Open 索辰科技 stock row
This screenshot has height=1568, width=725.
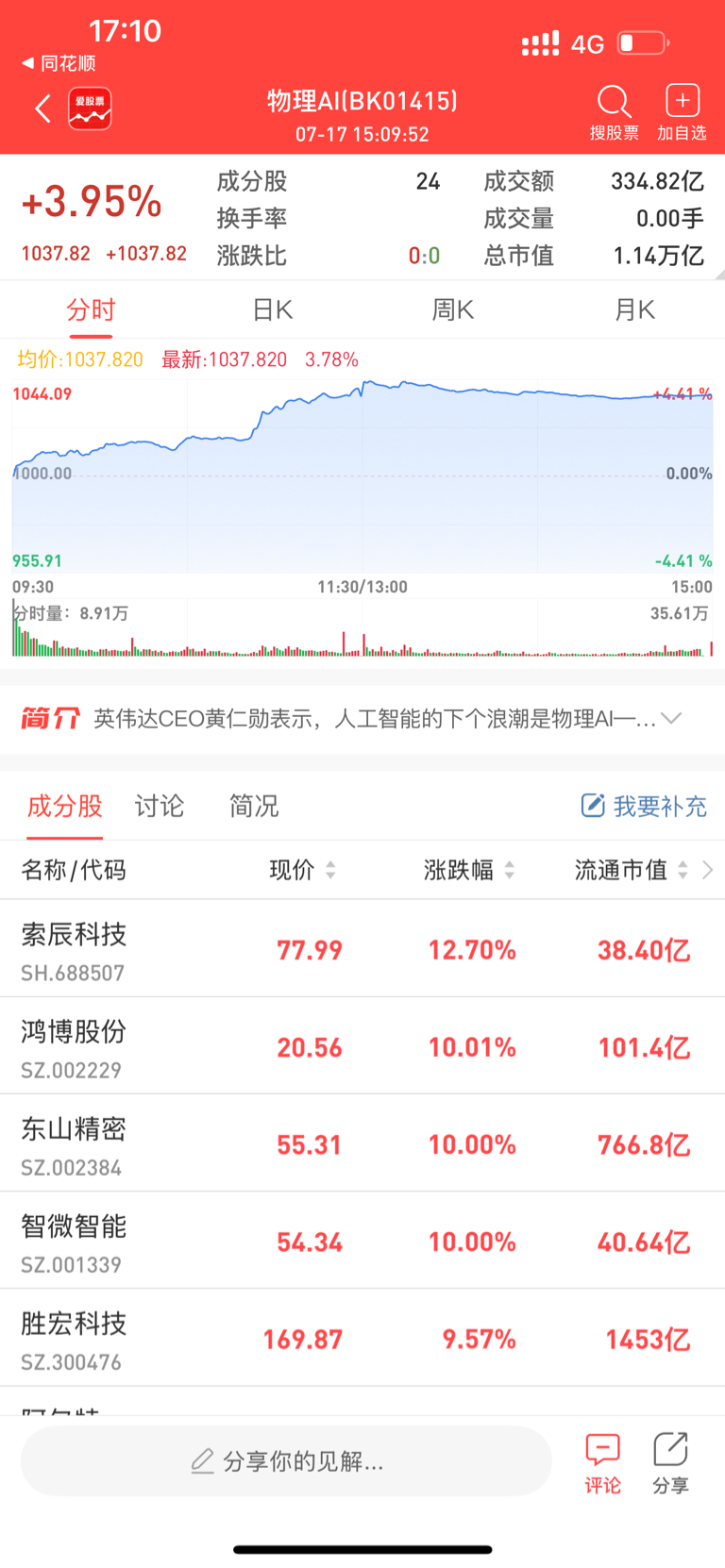coord(362,948)
